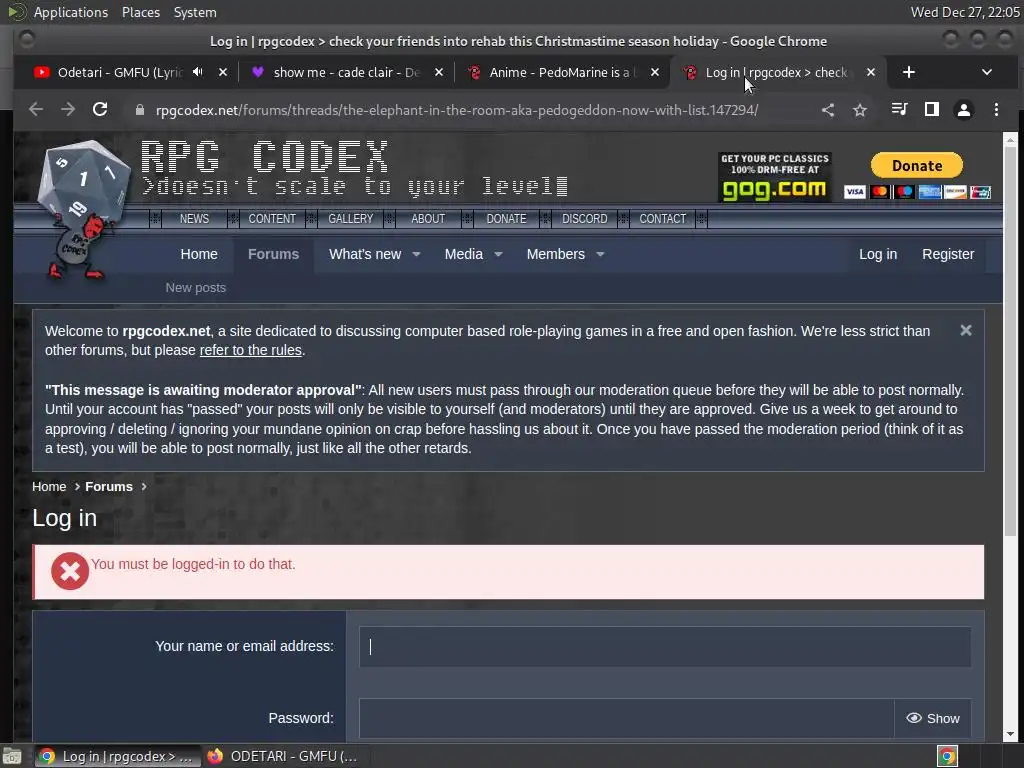
Task: Open the System menu
Action: 195,12
